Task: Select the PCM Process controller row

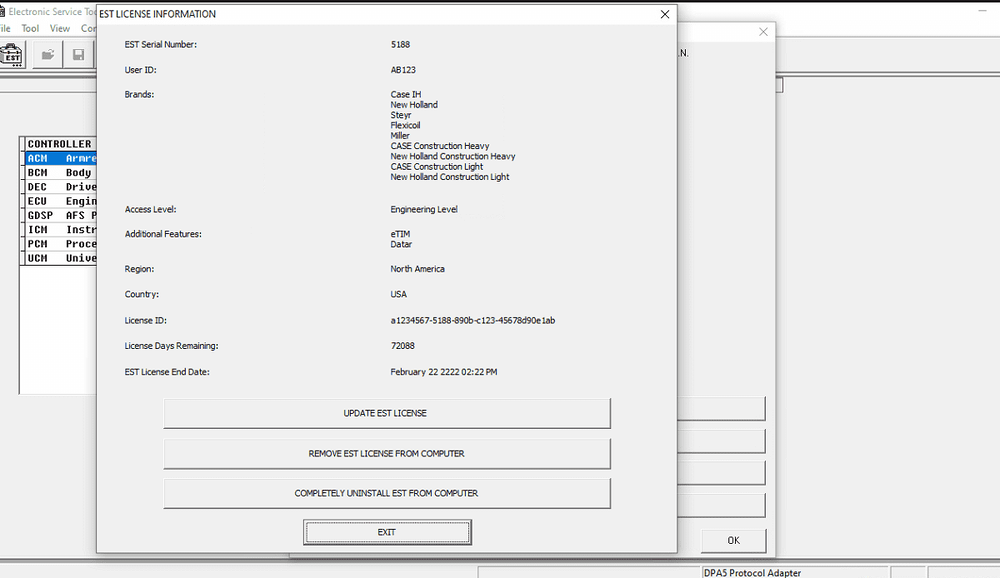Action: tap(57, 243)
